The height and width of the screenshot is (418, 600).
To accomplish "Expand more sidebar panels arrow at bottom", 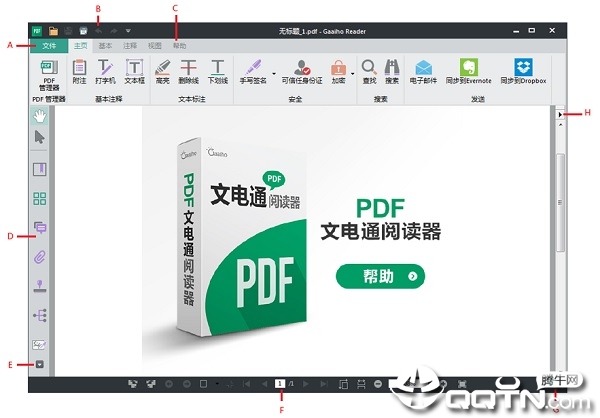I will click(39, 364).
